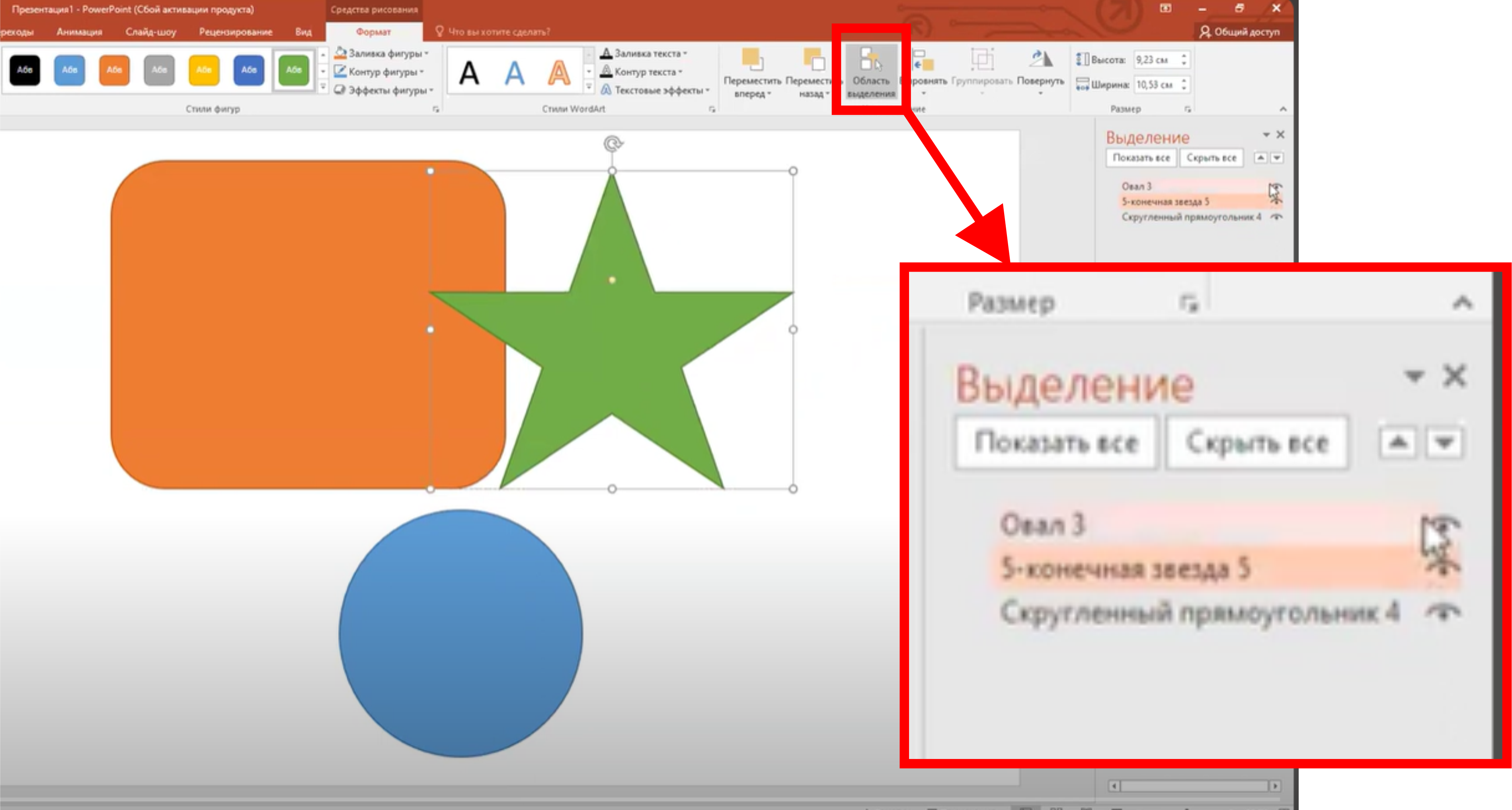Expand Контур текста dropdown
This screenshot has width=1512, height=810.
(680, 72)
